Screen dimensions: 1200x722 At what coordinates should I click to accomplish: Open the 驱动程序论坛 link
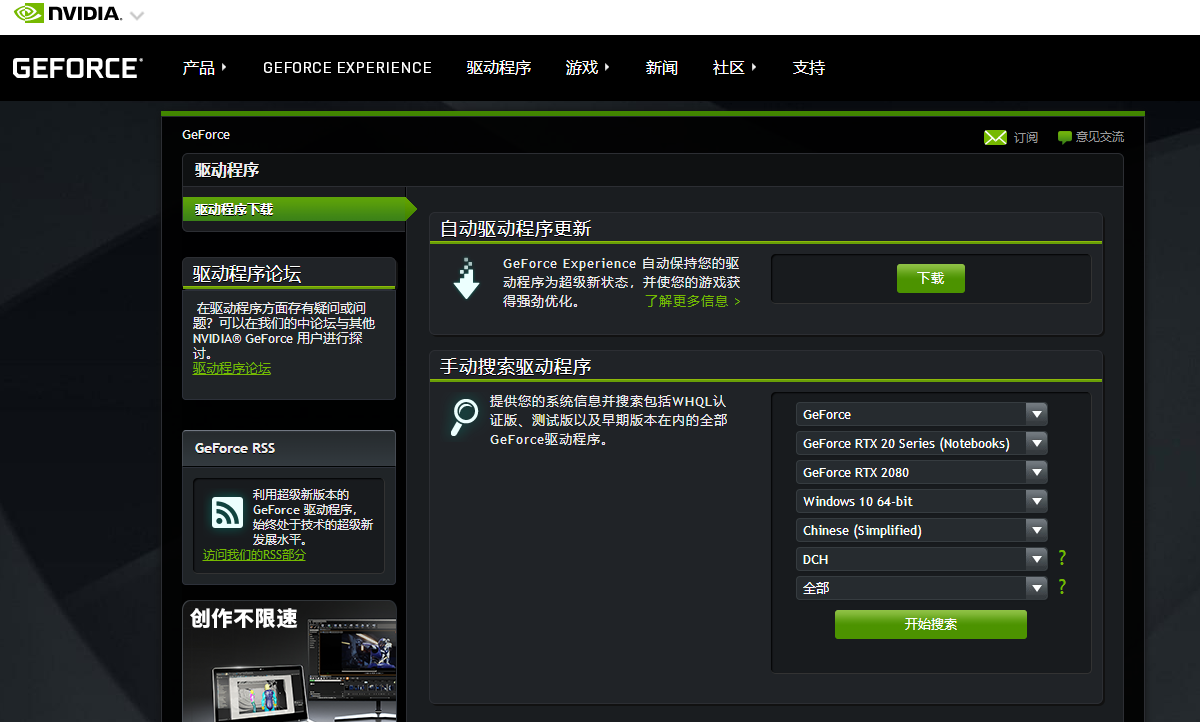pos(232,368)
